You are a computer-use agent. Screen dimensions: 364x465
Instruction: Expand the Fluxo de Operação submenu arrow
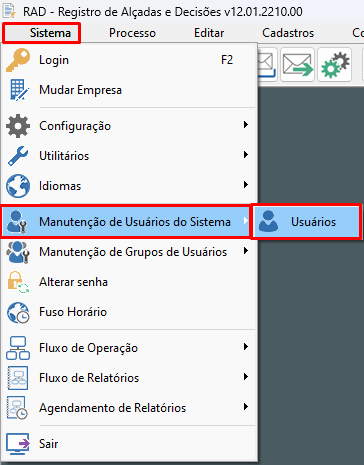246,347
